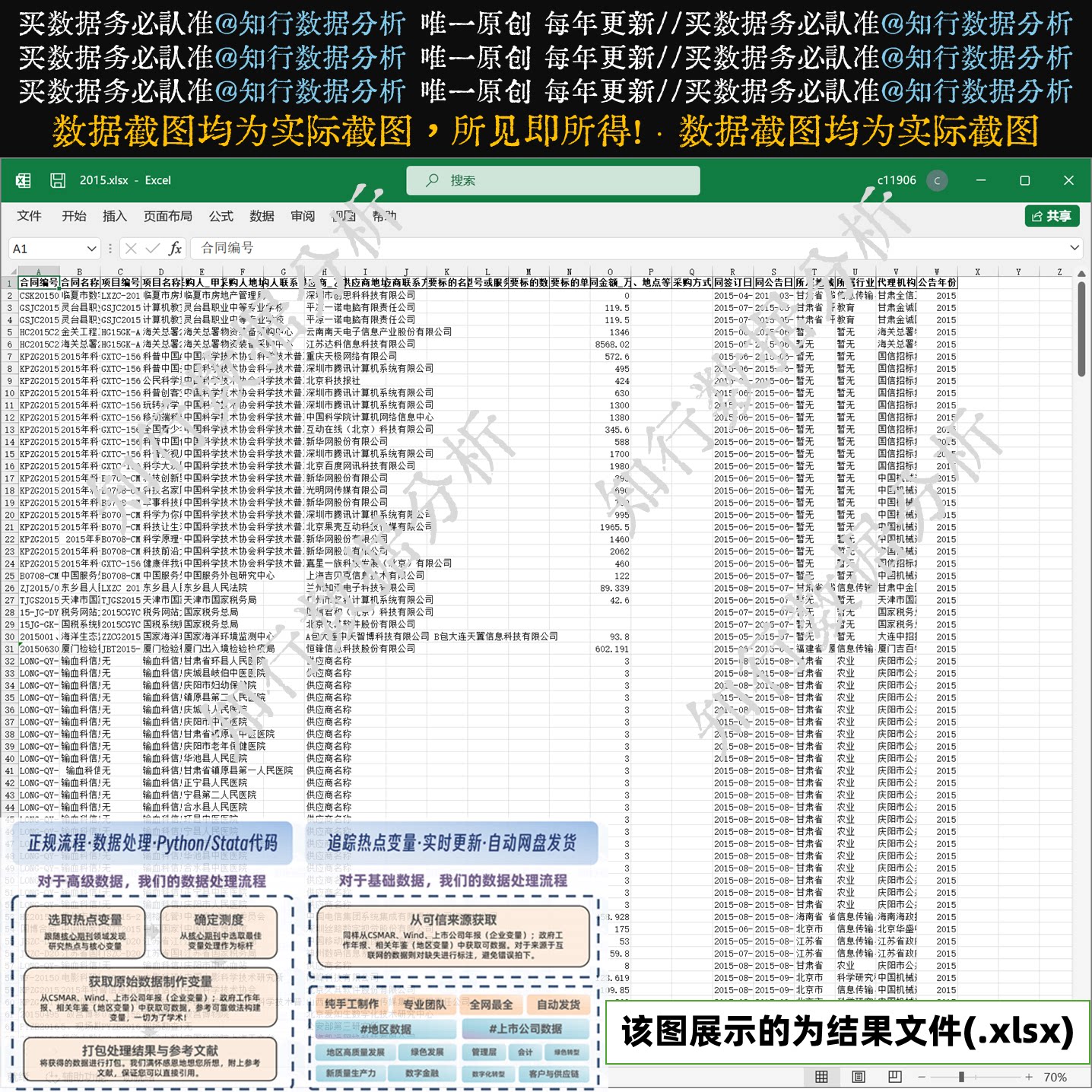This screenshot has width=1092, height=1092.
Task: Select the amount cell 93.8
Action: [x=611, y=636]
